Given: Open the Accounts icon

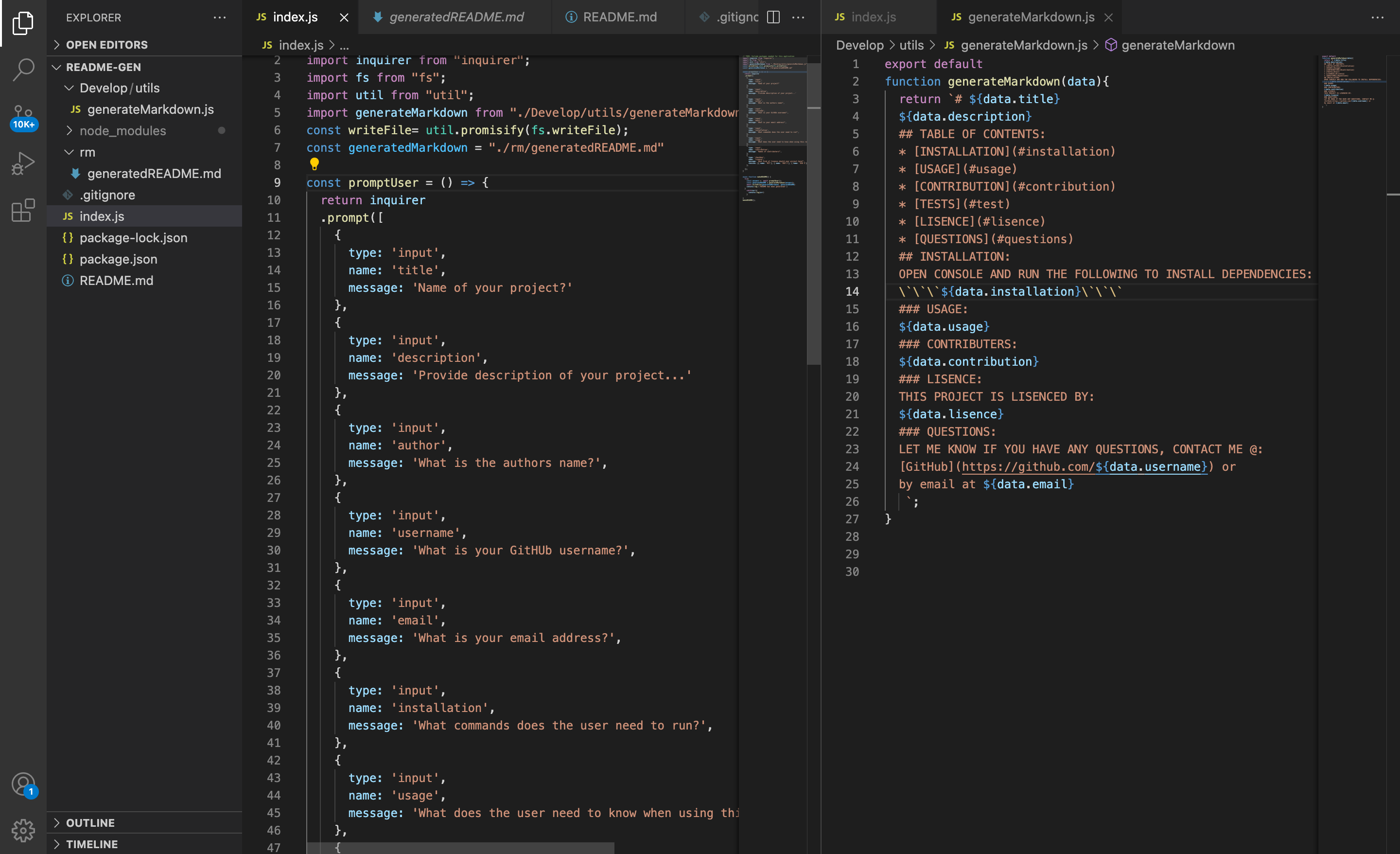Looking at the screenshot, I should [23, 784].
